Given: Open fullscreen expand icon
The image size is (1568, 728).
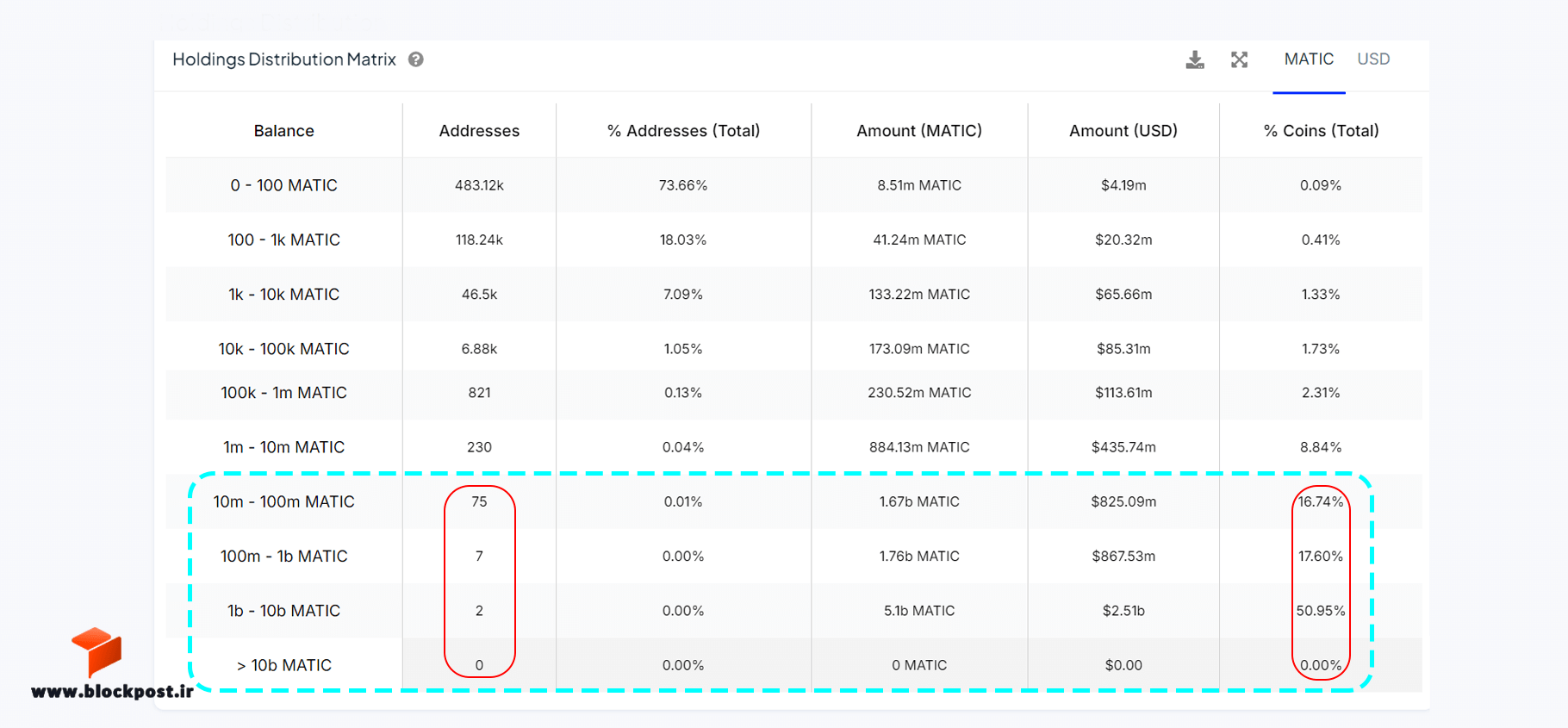Looking at the screenshot, I should coord(1239,59).
